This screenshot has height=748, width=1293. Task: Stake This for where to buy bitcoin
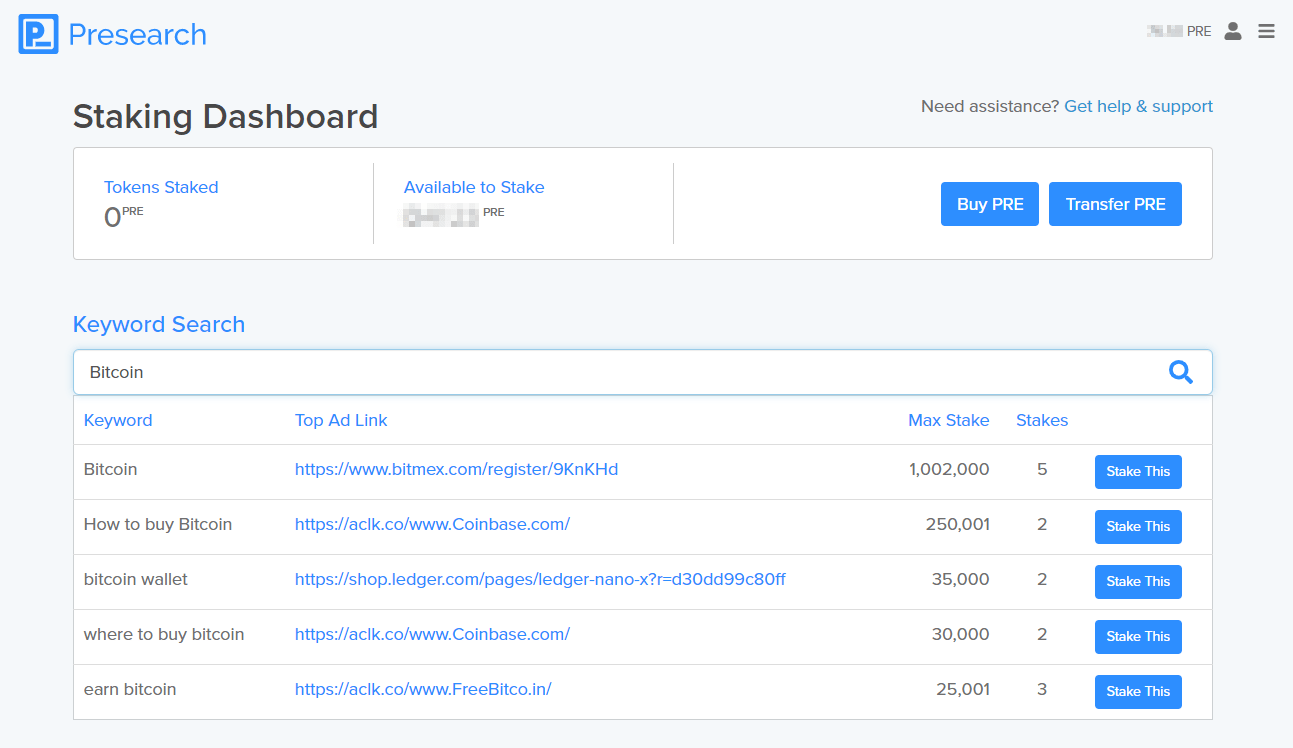click(x=1138, y=637)
